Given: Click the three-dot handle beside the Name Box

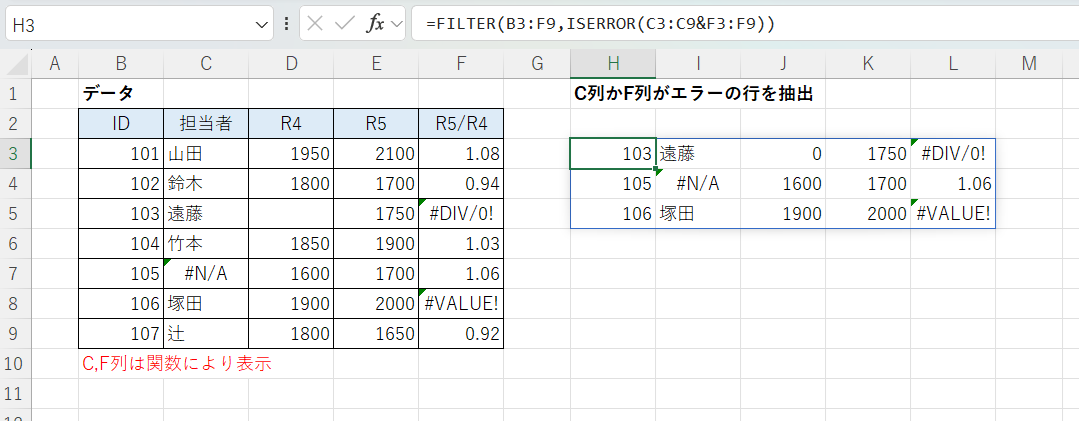Looking at the screenshot, I should pos(286,24).
